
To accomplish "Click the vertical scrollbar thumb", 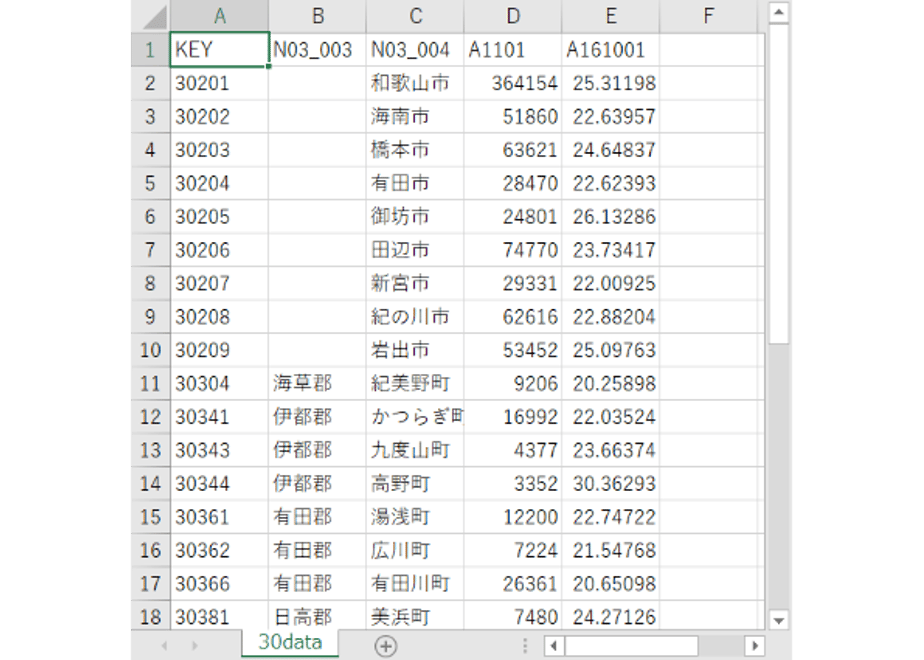I will 779,183.
